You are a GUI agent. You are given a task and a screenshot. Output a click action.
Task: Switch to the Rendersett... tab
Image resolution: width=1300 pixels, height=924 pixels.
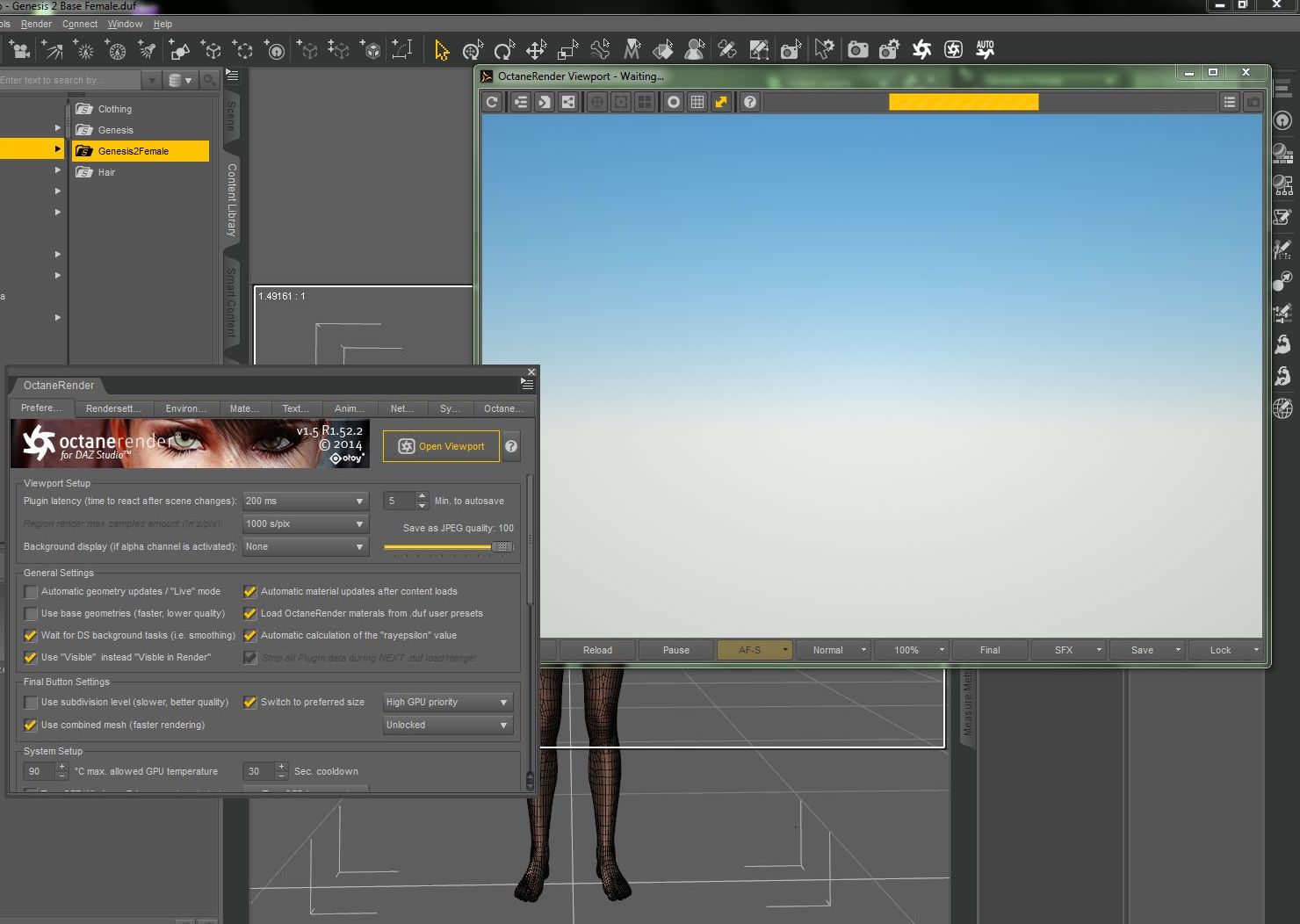coord(113,408)
